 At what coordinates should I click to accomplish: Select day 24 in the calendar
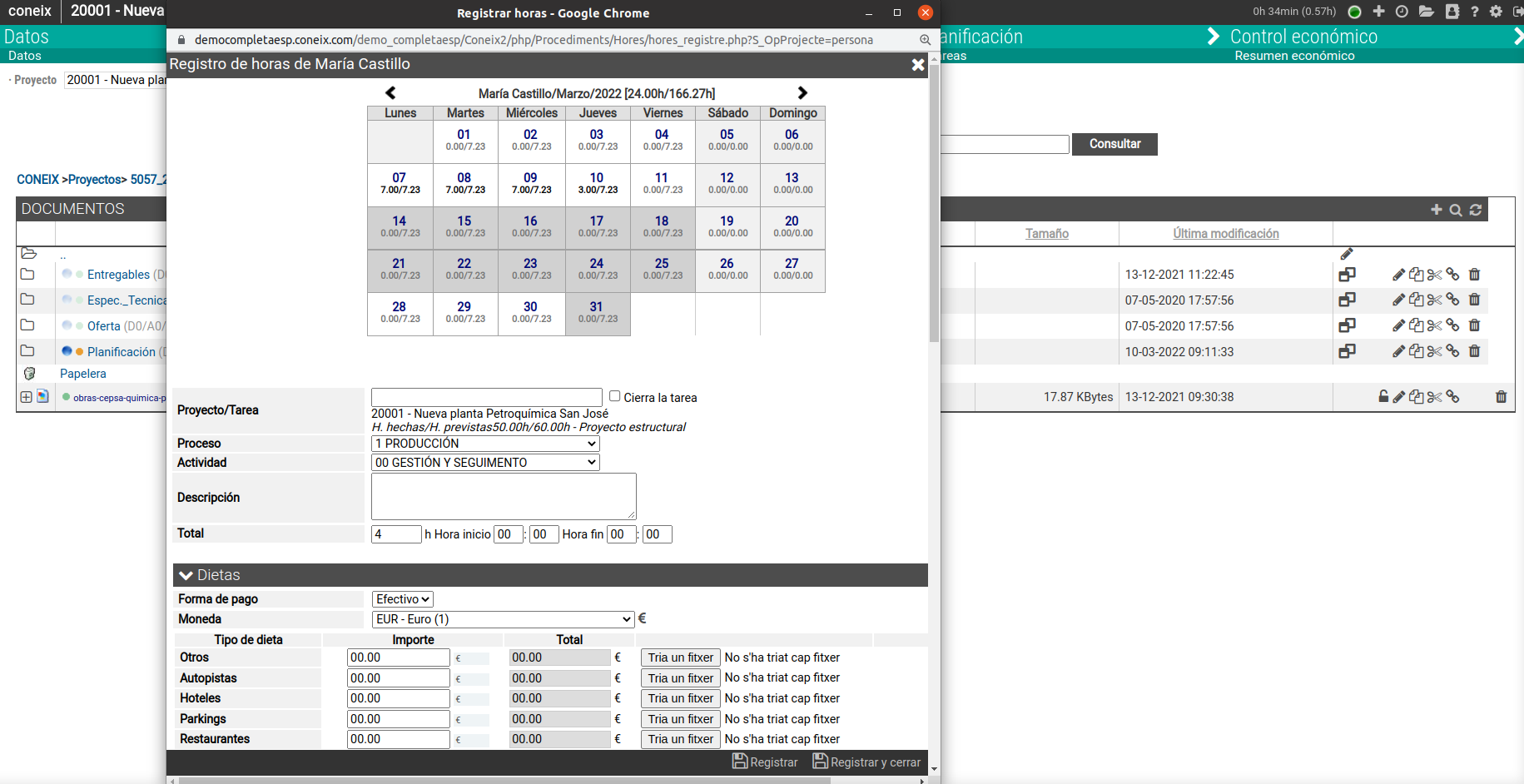coord(598,270)
